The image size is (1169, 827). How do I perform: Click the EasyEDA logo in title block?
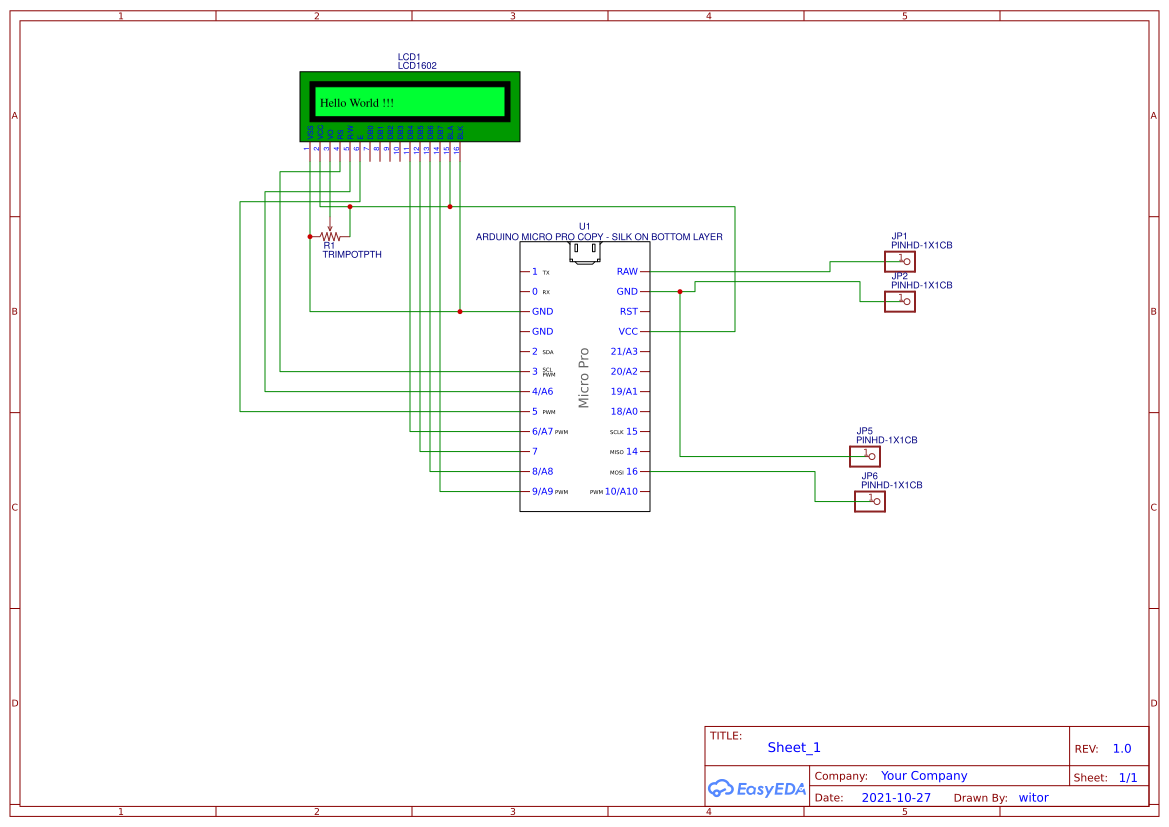click(757, 789)
